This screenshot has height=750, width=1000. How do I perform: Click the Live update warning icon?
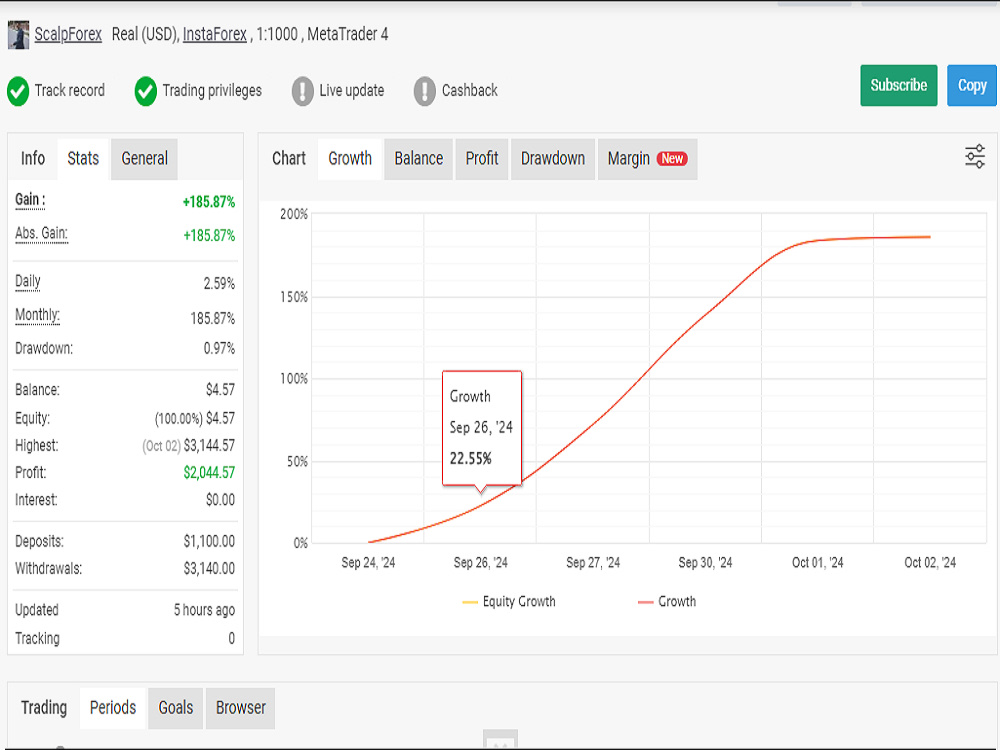coord(302,91)
